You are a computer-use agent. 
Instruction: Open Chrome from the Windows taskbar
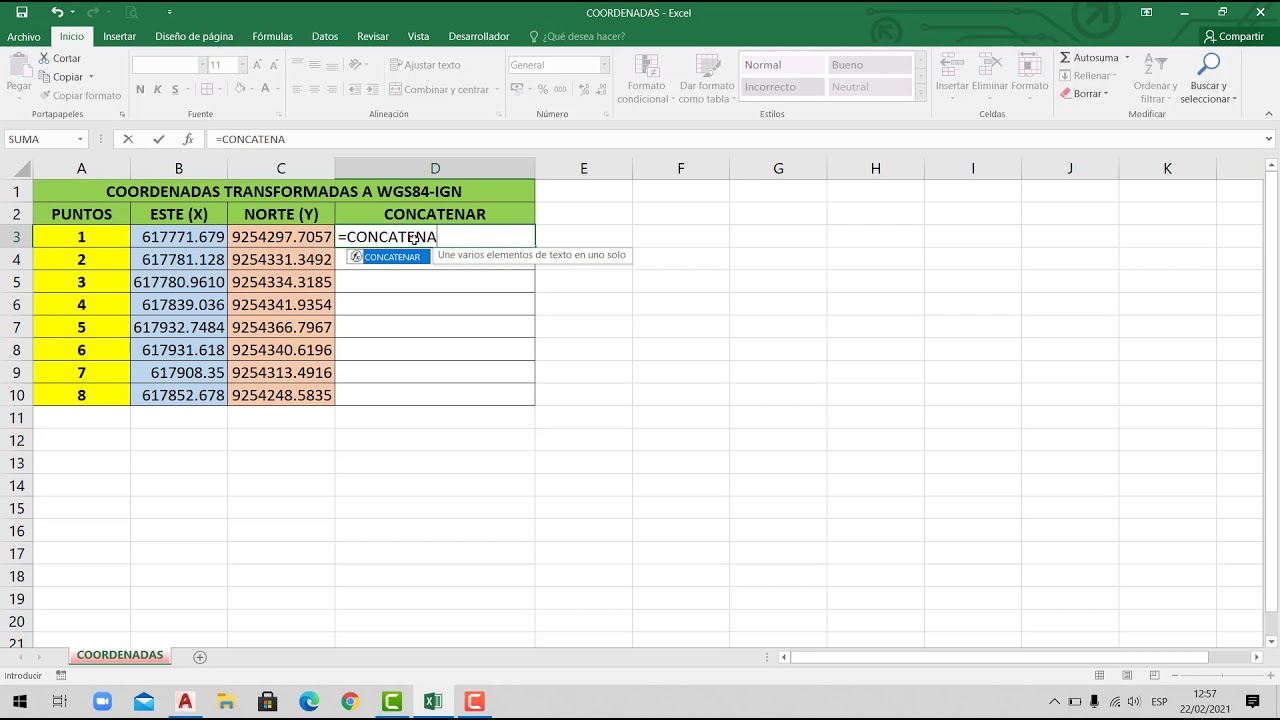coord(349,702)
